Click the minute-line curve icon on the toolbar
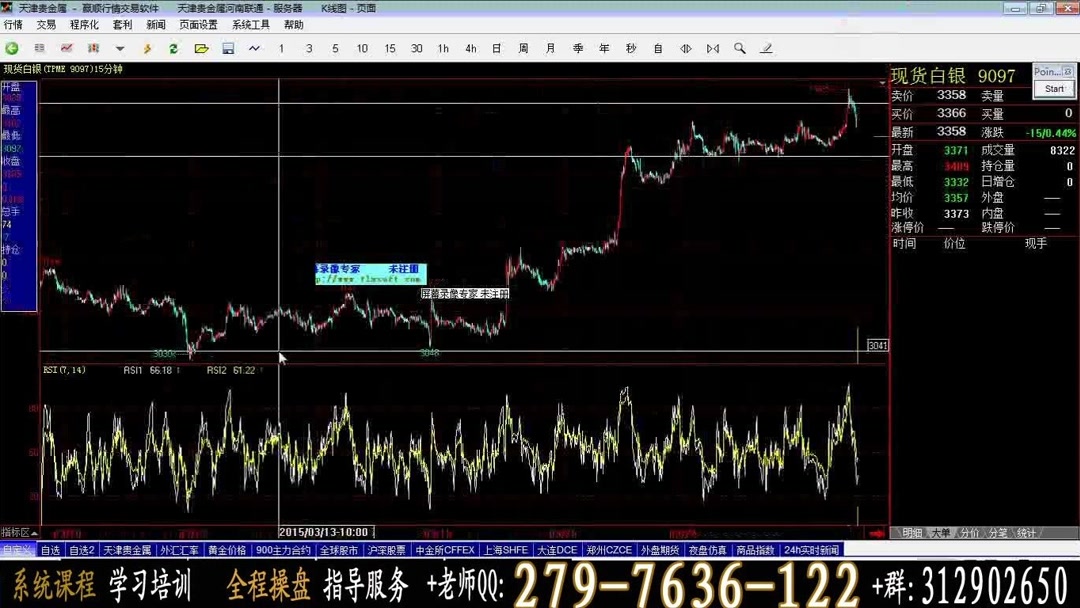1080x608 pixels. click(256, 47)
